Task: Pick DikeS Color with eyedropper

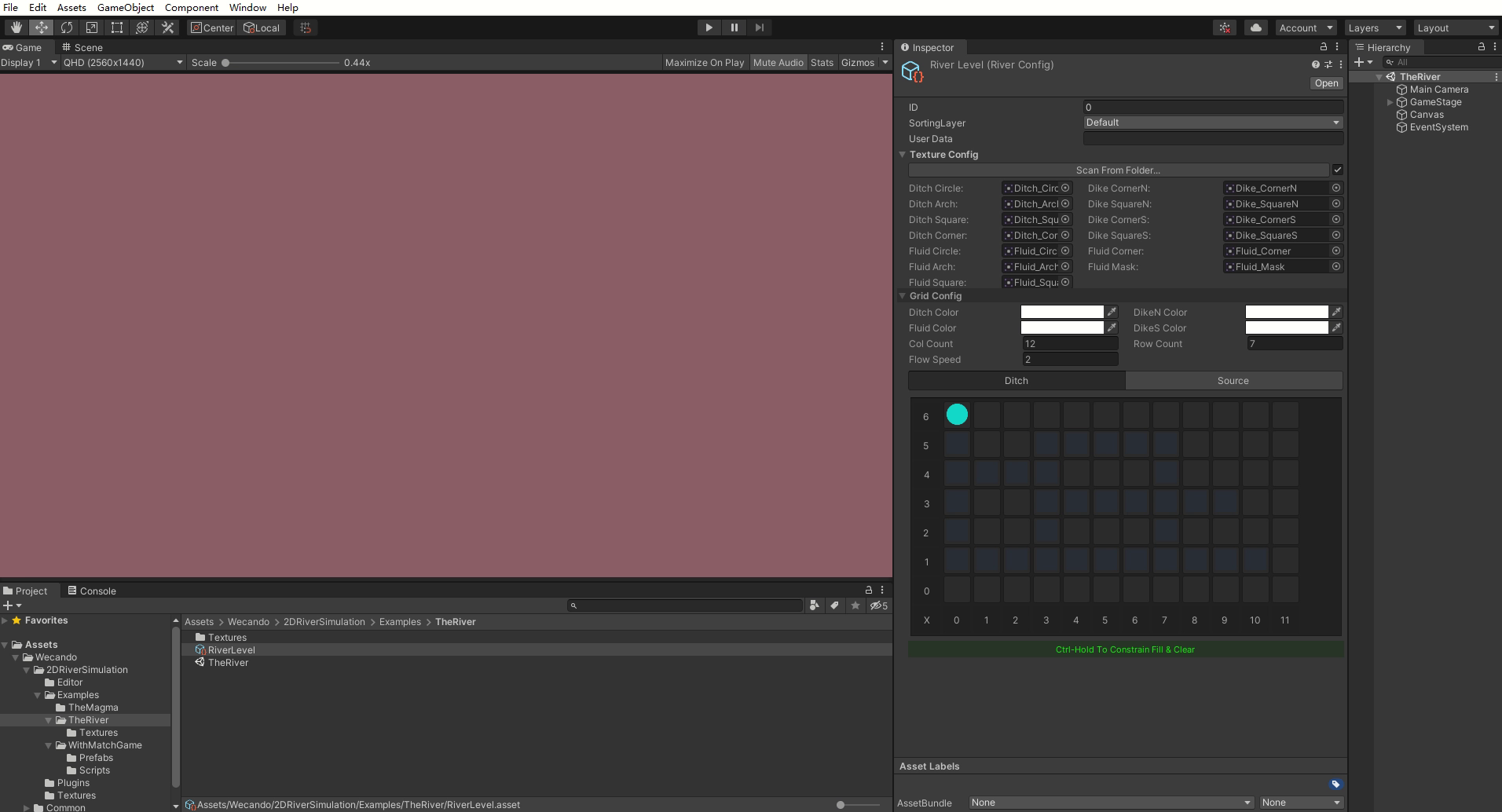Action: (x=1336, y=327)
